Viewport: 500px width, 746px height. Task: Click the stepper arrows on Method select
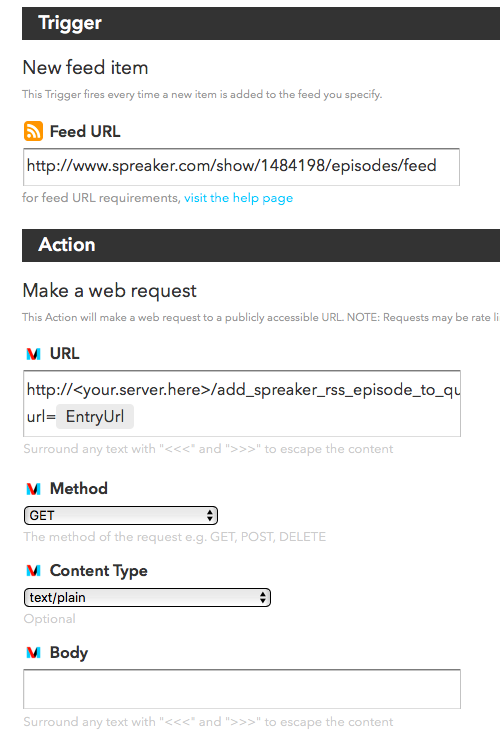pos(210,516)
